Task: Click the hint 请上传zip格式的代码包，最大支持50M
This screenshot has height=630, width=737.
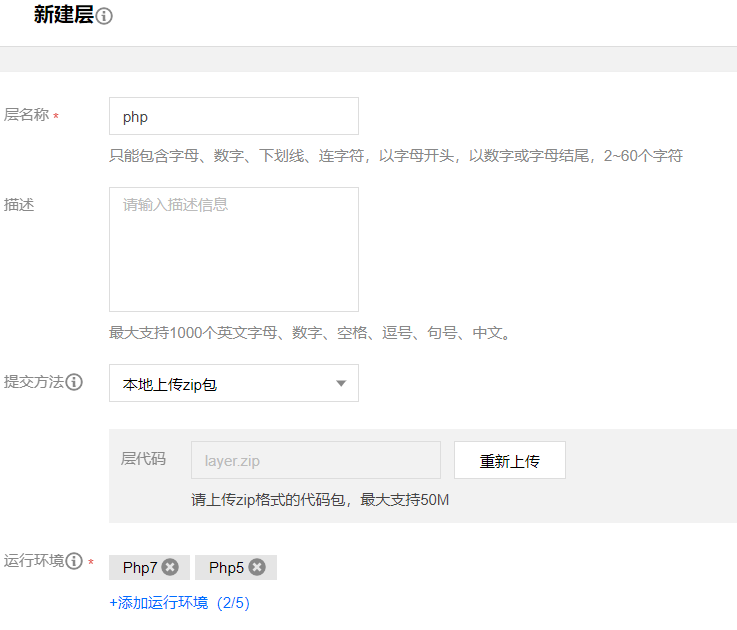Action: (320, 500)
